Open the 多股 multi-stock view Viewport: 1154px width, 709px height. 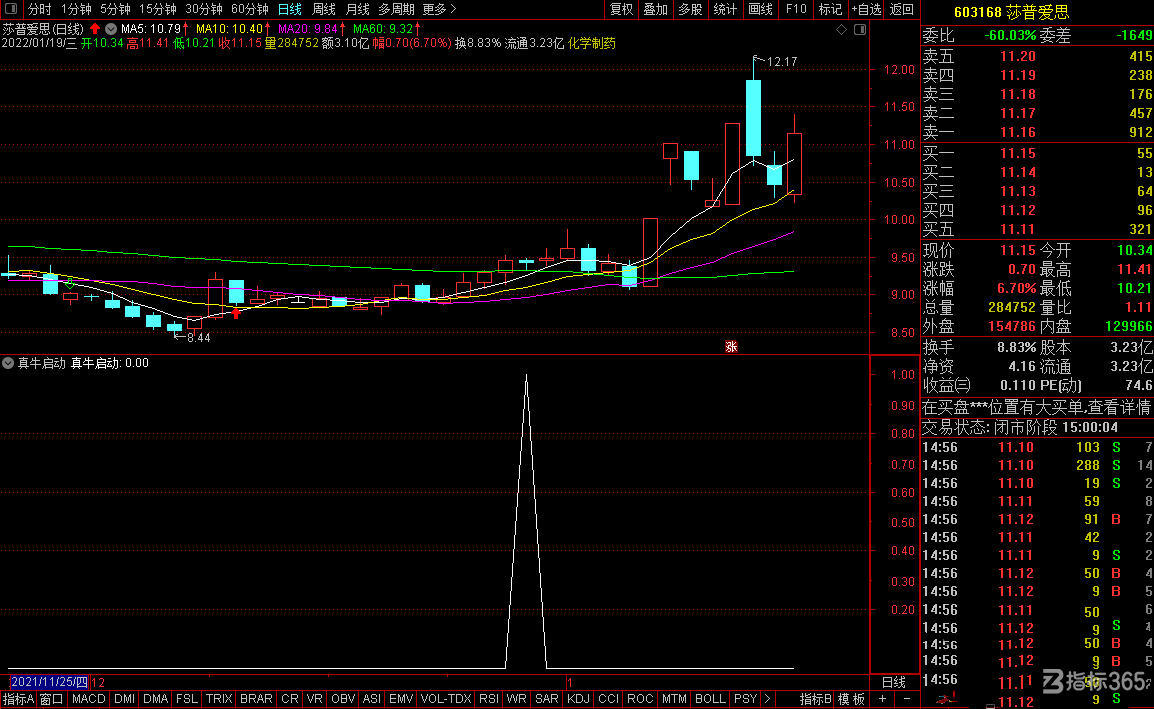690,9
